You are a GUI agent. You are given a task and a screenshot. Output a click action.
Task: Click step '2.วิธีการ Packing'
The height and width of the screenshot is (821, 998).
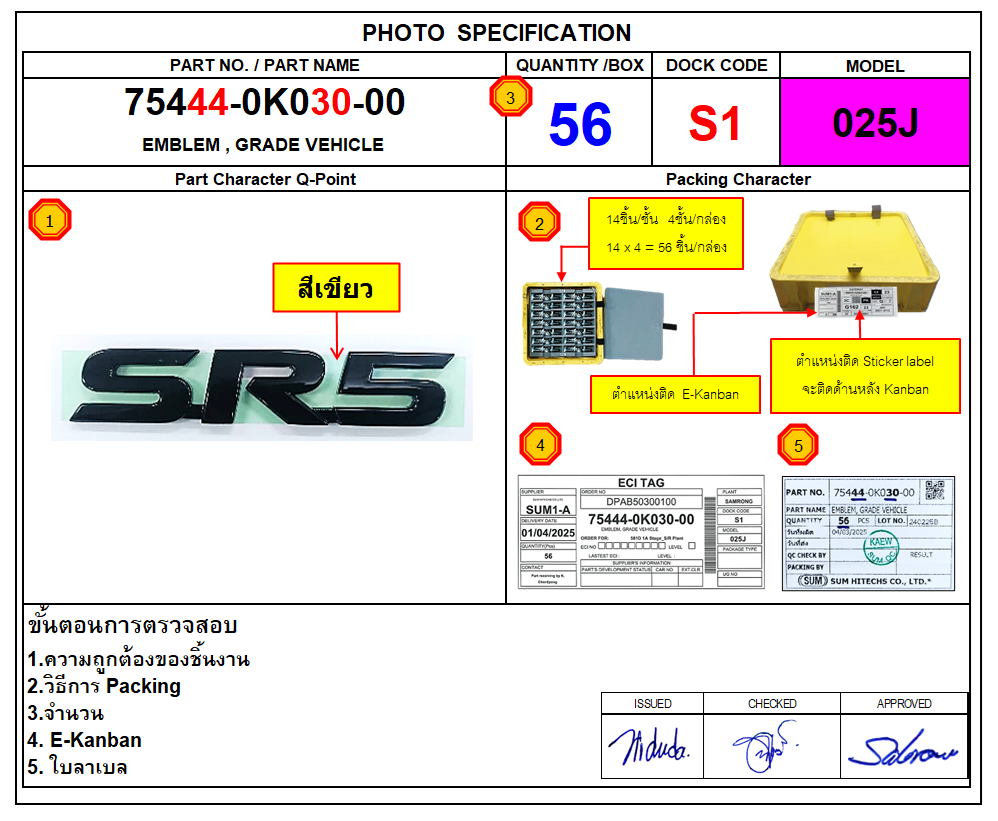[104, 686]
